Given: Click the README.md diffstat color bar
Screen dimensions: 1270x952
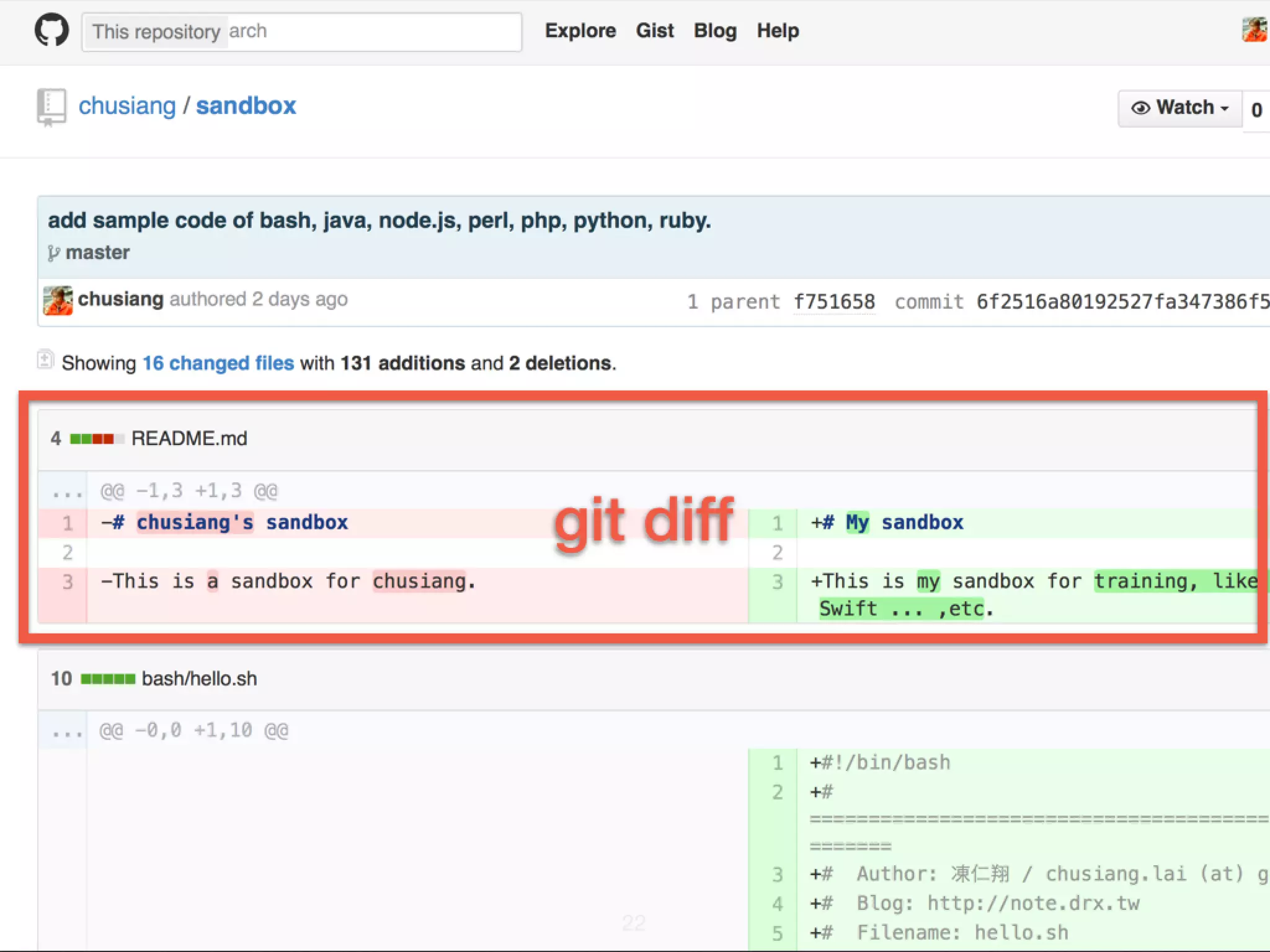Looking at the screenshot, I should tap(97, 439).
